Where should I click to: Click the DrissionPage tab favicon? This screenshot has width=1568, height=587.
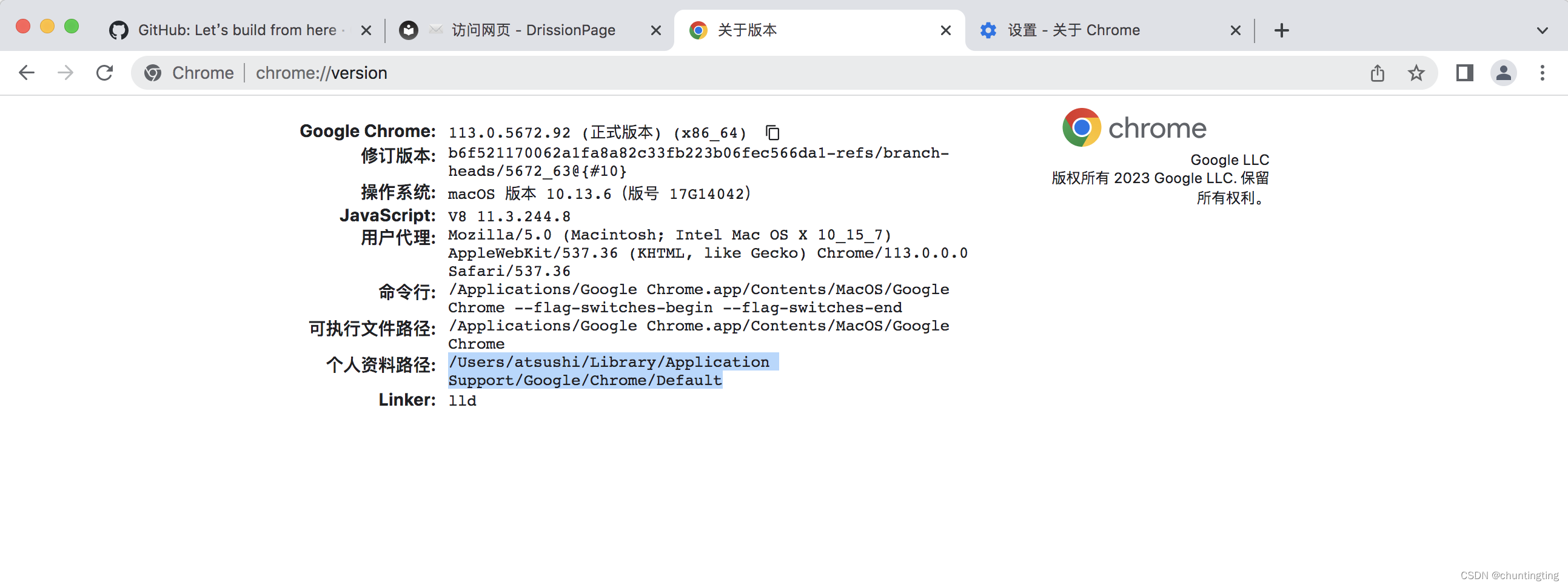click(409, 30)
